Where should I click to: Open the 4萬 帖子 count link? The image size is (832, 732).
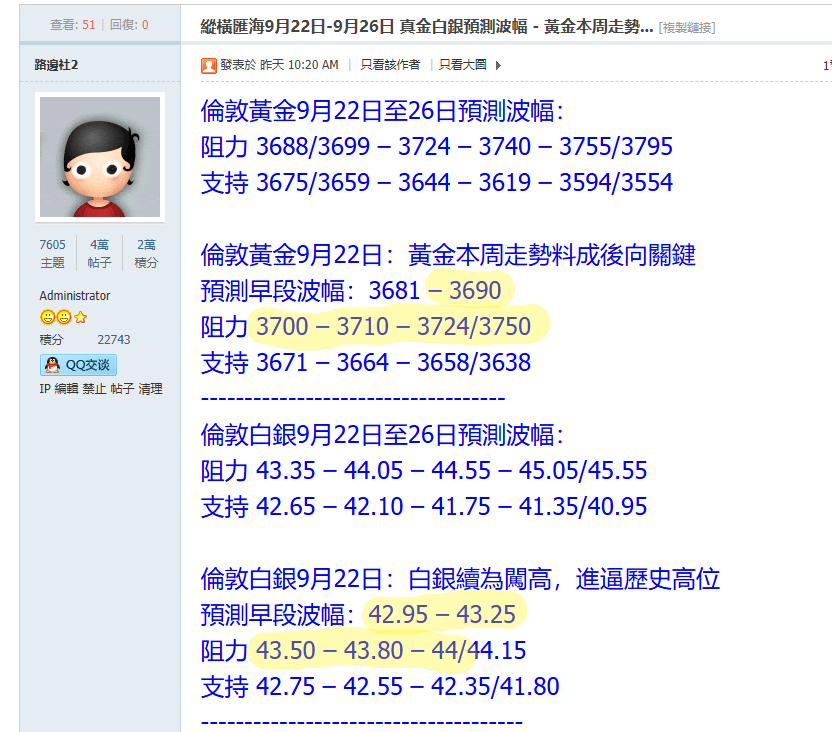(99, 245)
